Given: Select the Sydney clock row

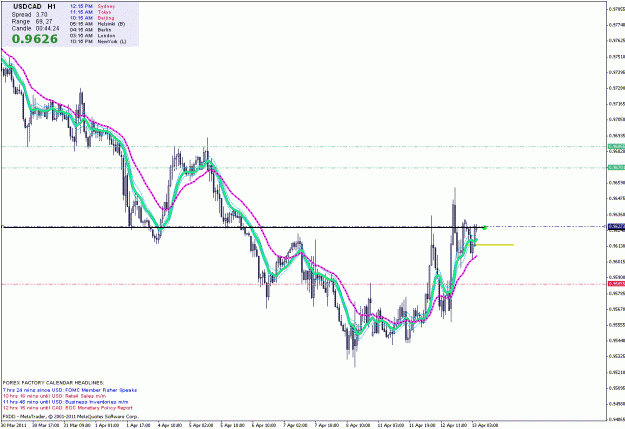Looking at the screenshot, I should click(92, 6).
